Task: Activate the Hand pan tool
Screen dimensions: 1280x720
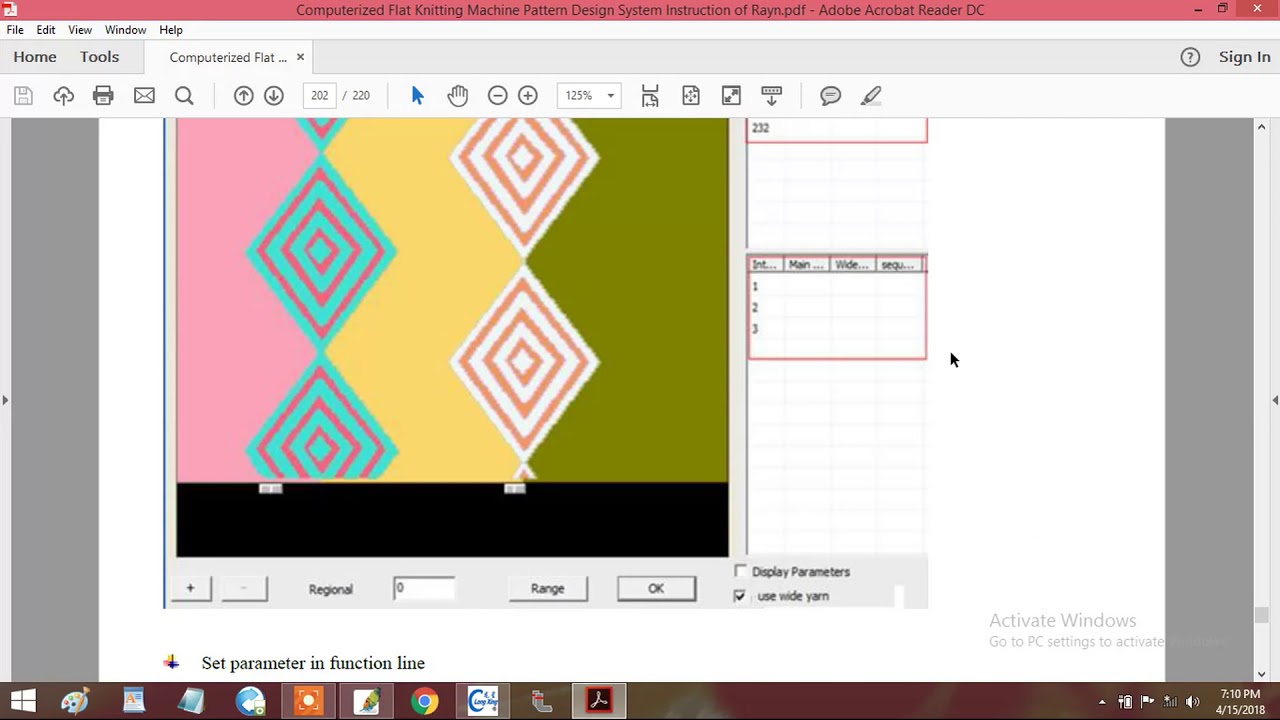Action: click(x=457, y=96)
